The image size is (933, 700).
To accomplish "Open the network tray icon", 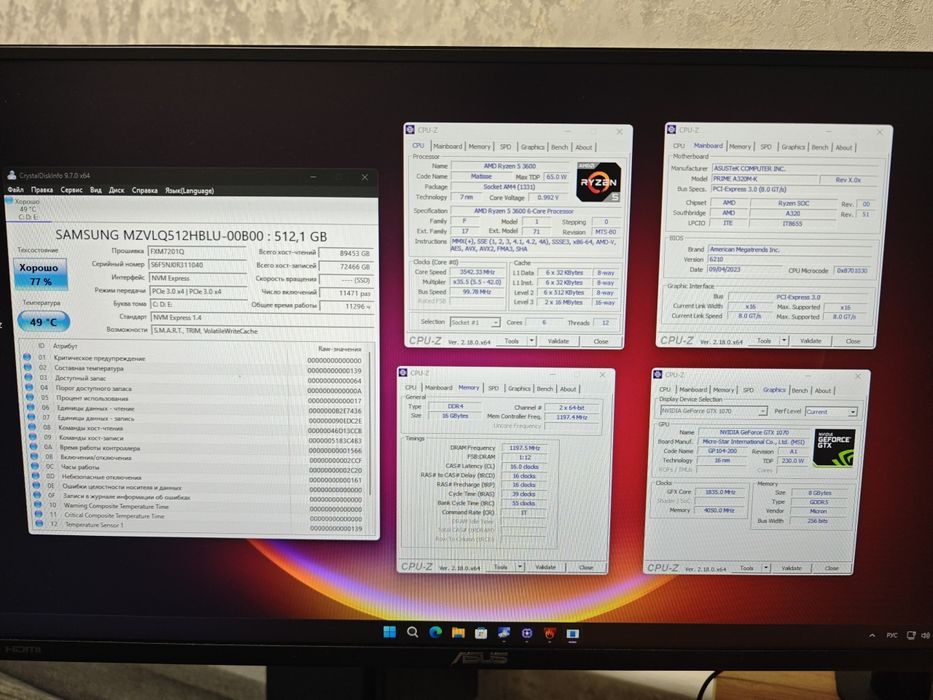I will pyautogui.click(x=910, y=635).
